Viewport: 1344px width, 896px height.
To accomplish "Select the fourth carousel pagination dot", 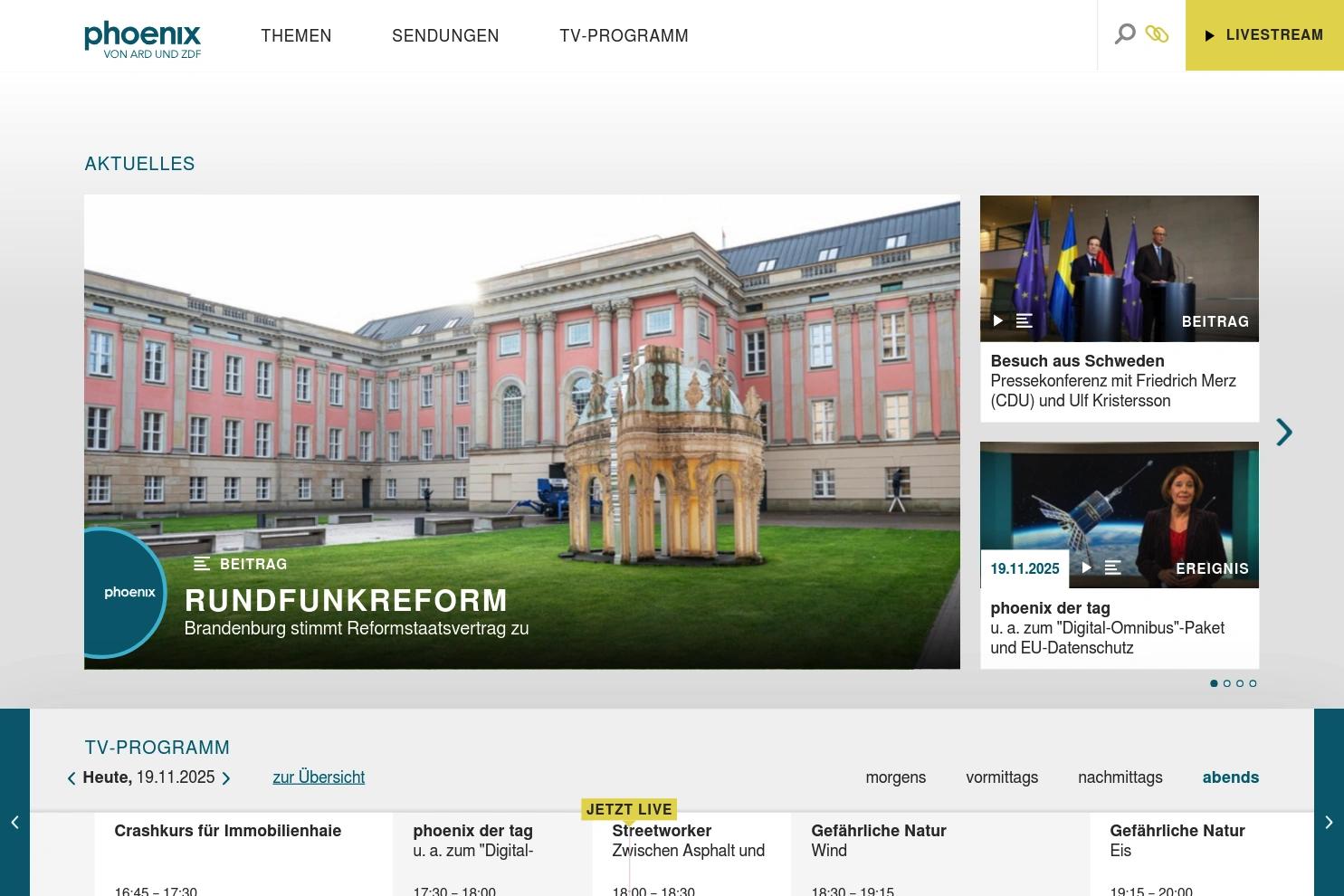I will [1253, 683].
